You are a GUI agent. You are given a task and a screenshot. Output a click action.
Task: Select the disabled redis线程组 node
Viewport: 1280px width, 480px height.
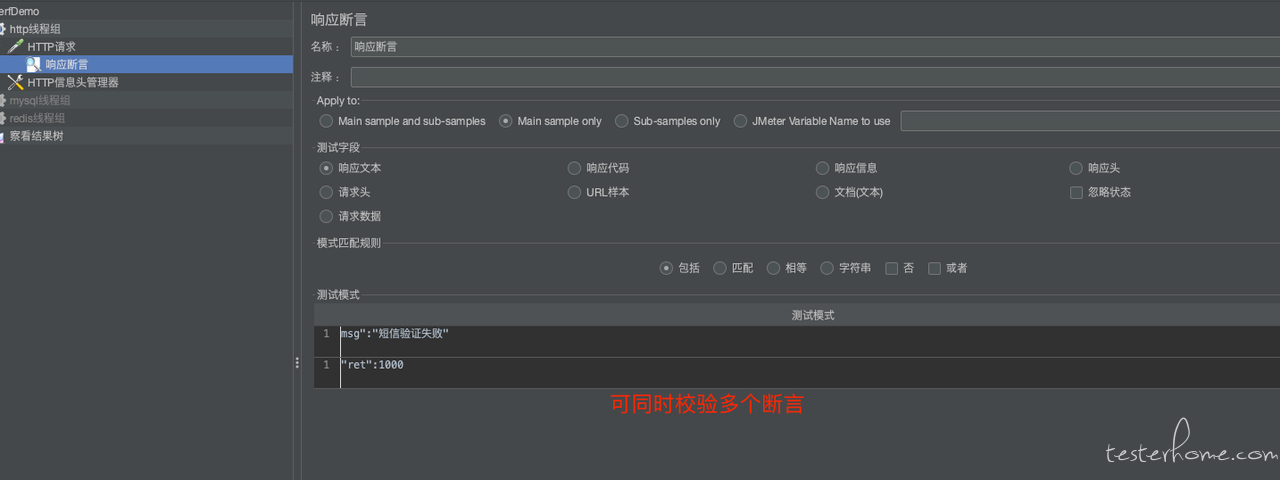pos(38,118)
